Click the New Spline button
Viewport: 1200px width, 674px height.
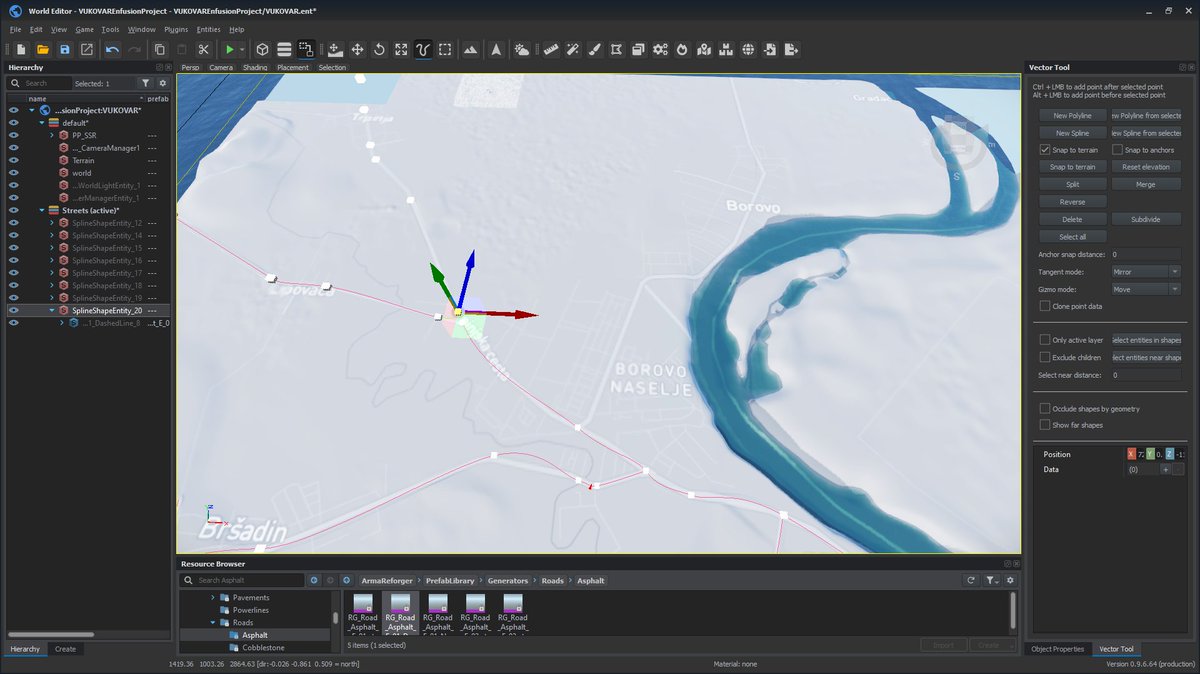[x=1072, y=133]
